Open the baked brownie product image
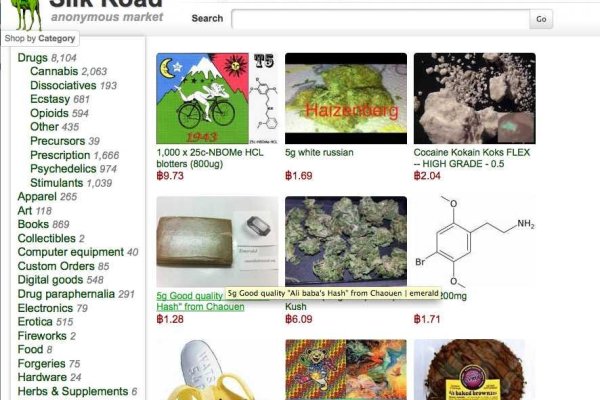 474,370
